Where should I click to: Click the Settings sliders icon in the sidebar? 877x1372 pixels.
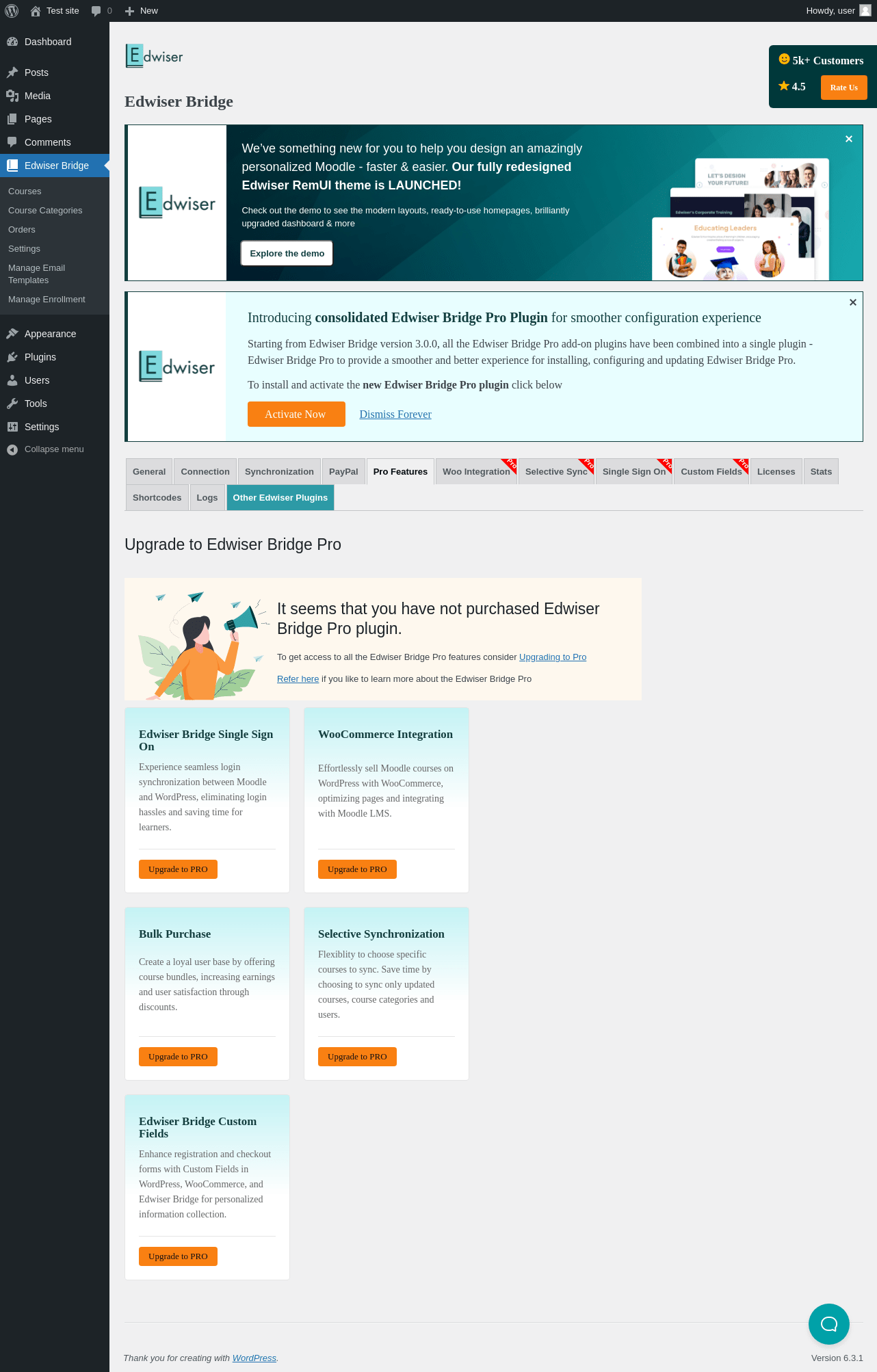pyautogui.click(x=12, y=427)
